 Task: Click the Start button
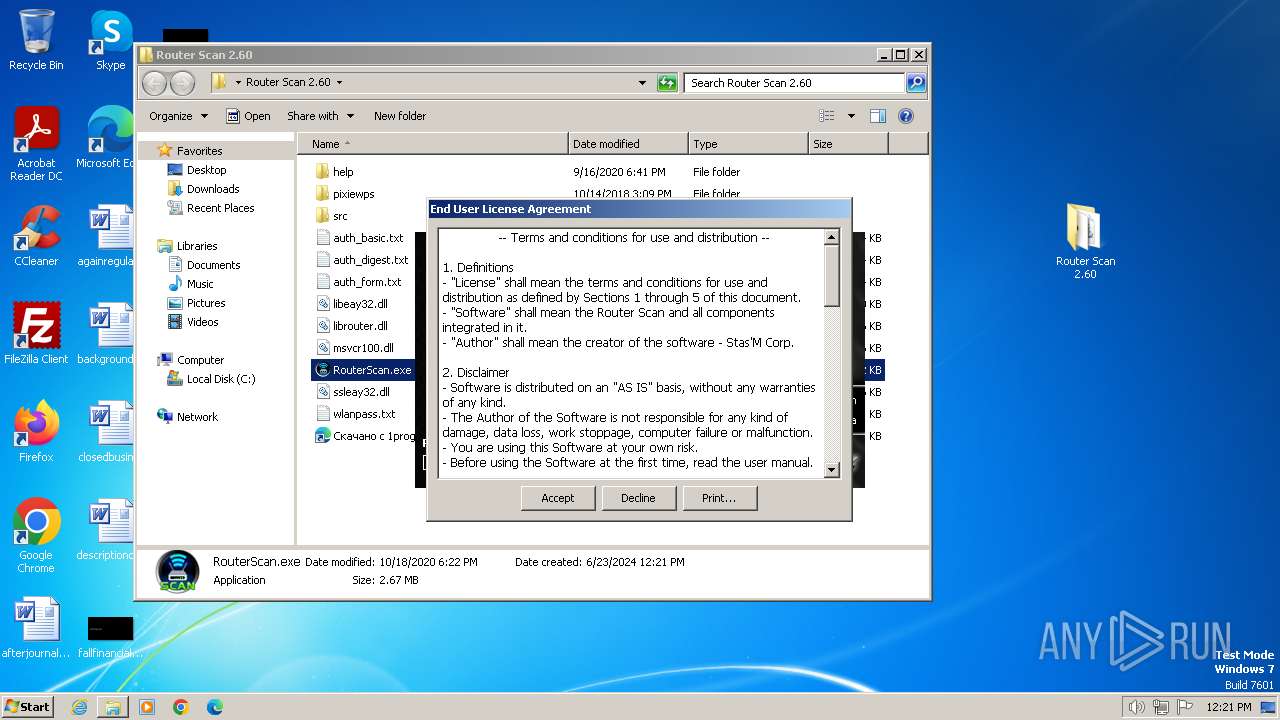[x=28, y=706]
